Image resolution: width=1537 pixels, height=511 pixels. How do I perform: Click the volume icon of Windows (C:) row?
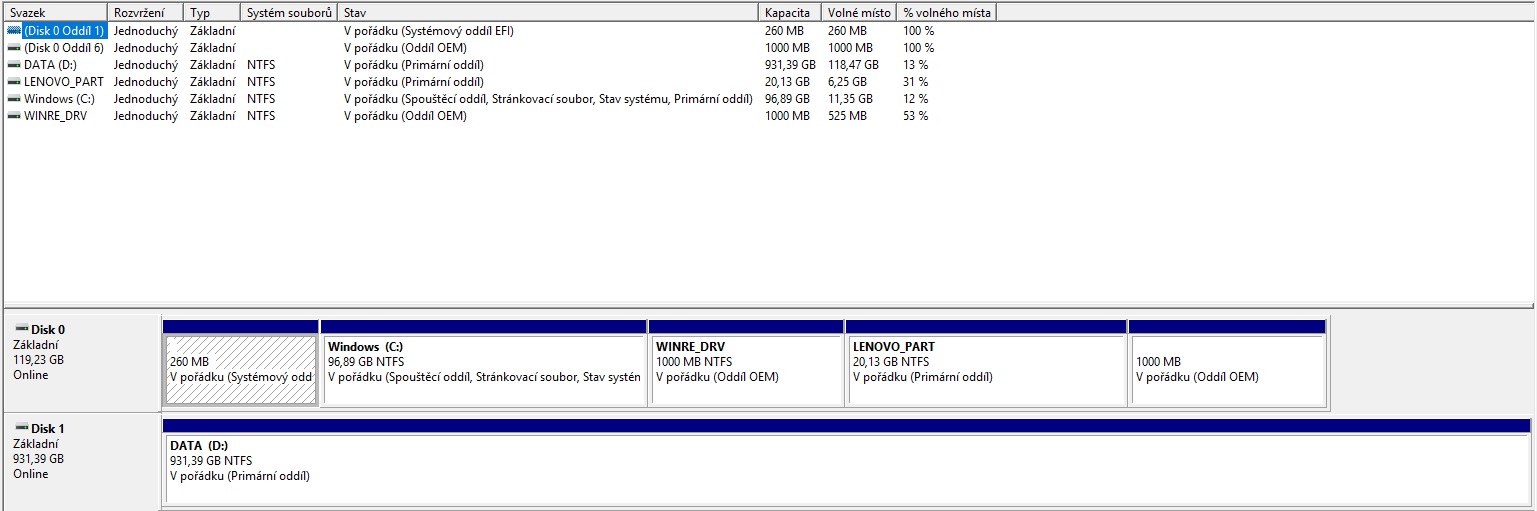[14, 99]
